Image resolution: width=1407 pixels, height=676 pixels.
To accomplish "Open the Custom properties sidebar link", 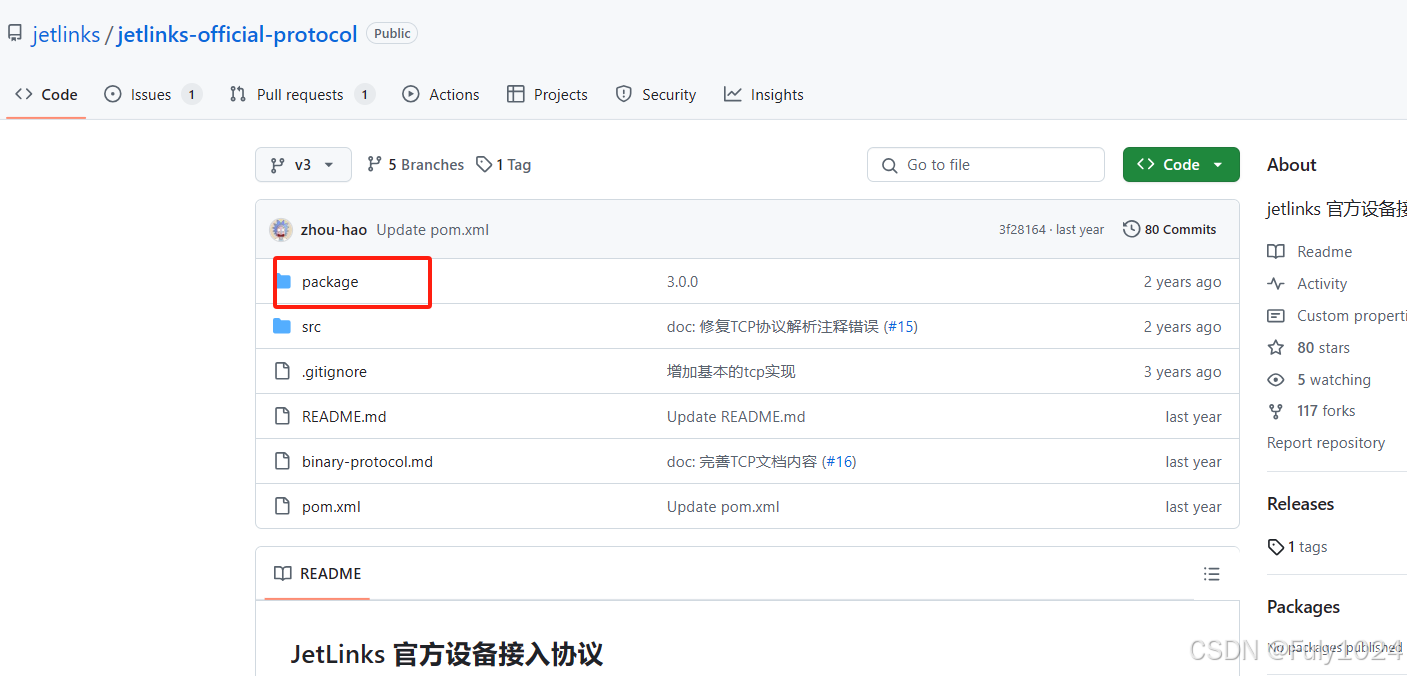I will [1352, 316].
